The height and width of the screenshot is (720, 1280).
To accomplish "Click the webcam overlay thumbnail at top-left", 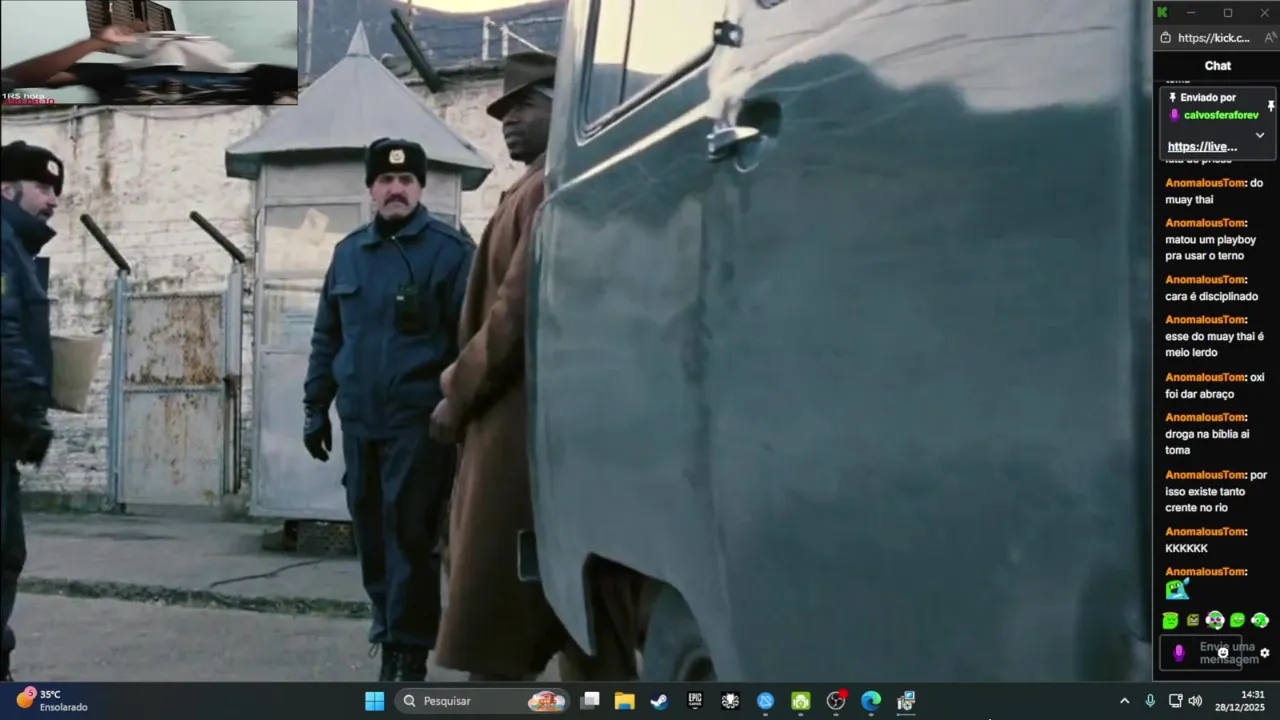I will [x=149, y=52].
